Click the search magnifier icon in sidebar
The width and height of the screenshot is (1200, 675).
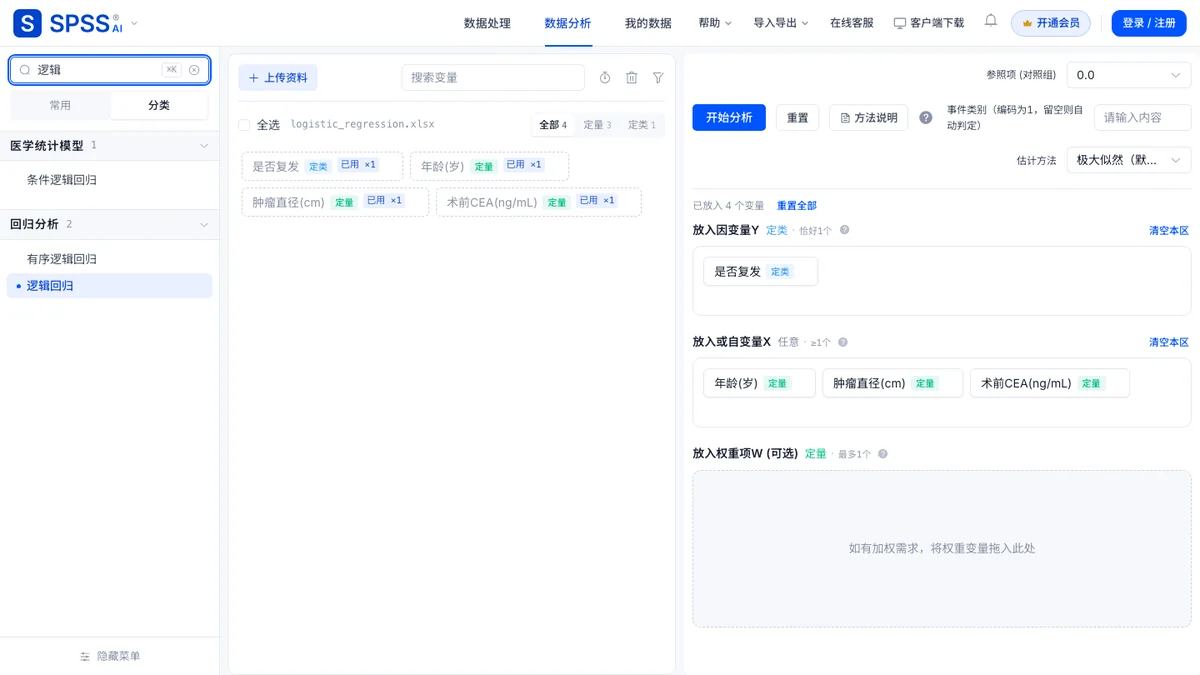(x=25, y=70)
